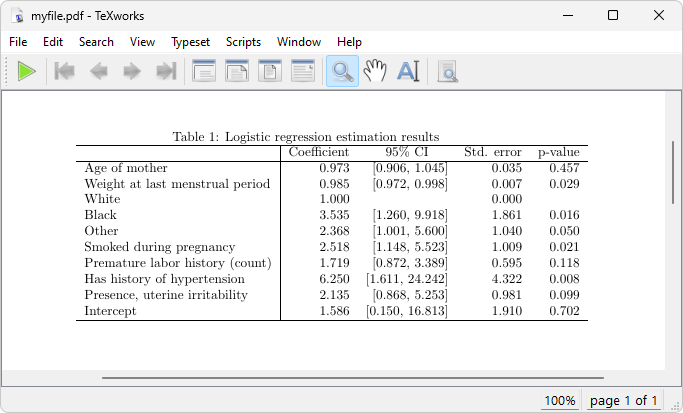Open the Find in document icon
683x413 pixels.
(448, 71)
